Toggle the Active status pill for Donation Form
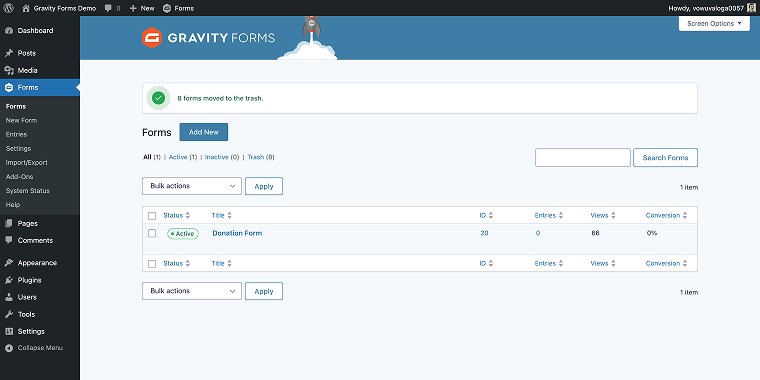 pos(183,234)
